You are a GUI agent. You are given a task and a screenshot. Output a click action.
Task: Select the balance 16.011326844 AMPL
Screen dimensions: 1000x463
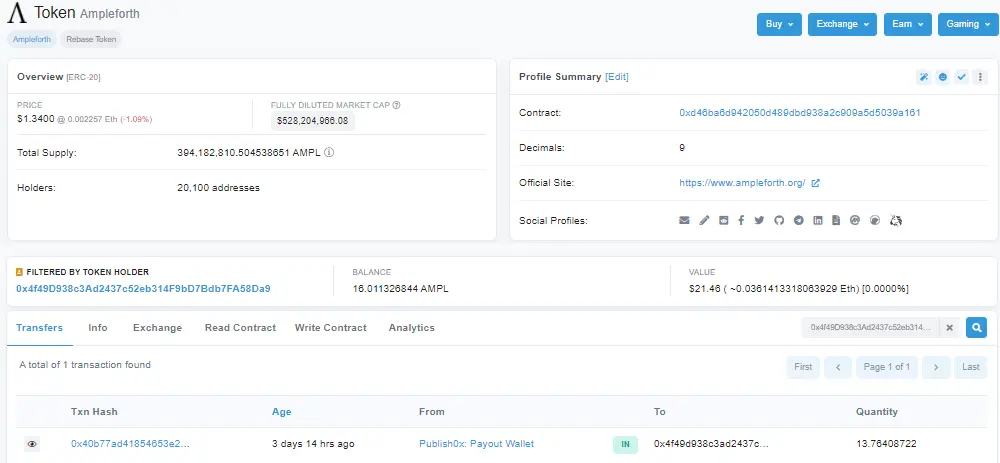click(401, 289)
